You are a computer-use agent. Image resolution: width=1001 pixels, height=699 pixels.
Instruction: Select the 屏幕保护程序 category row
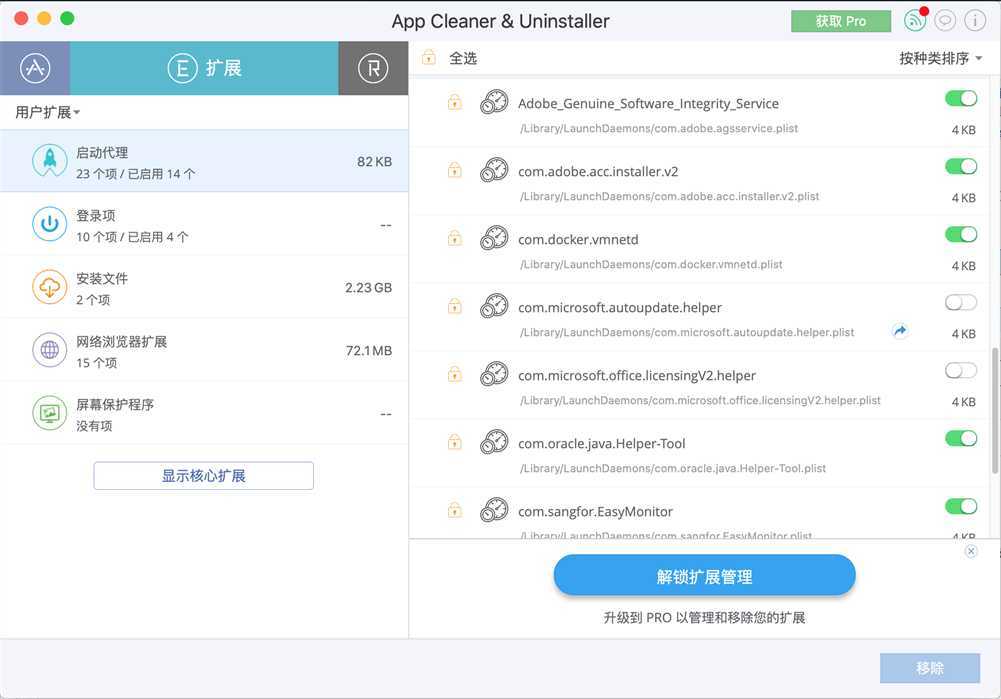pos(204,414)
